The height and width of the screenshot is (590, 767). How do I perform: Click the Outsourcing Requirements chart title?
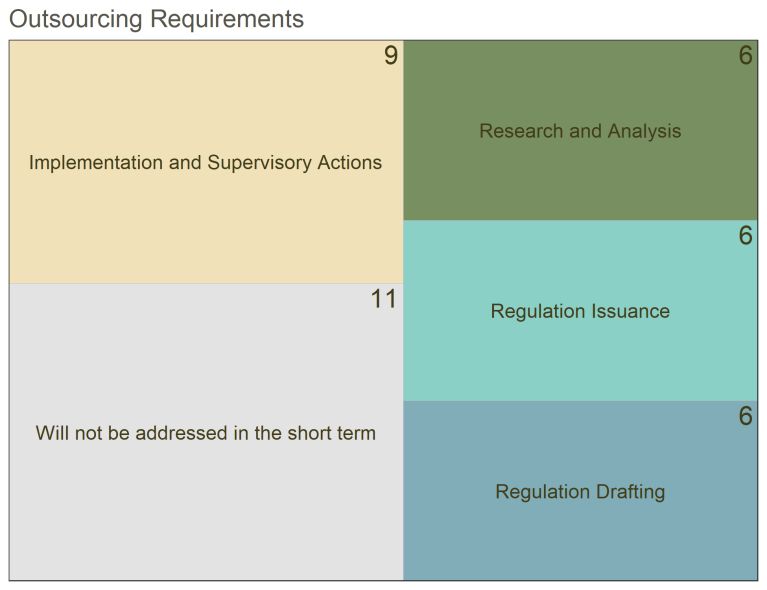pyautogui.click(x=157, y=20)
